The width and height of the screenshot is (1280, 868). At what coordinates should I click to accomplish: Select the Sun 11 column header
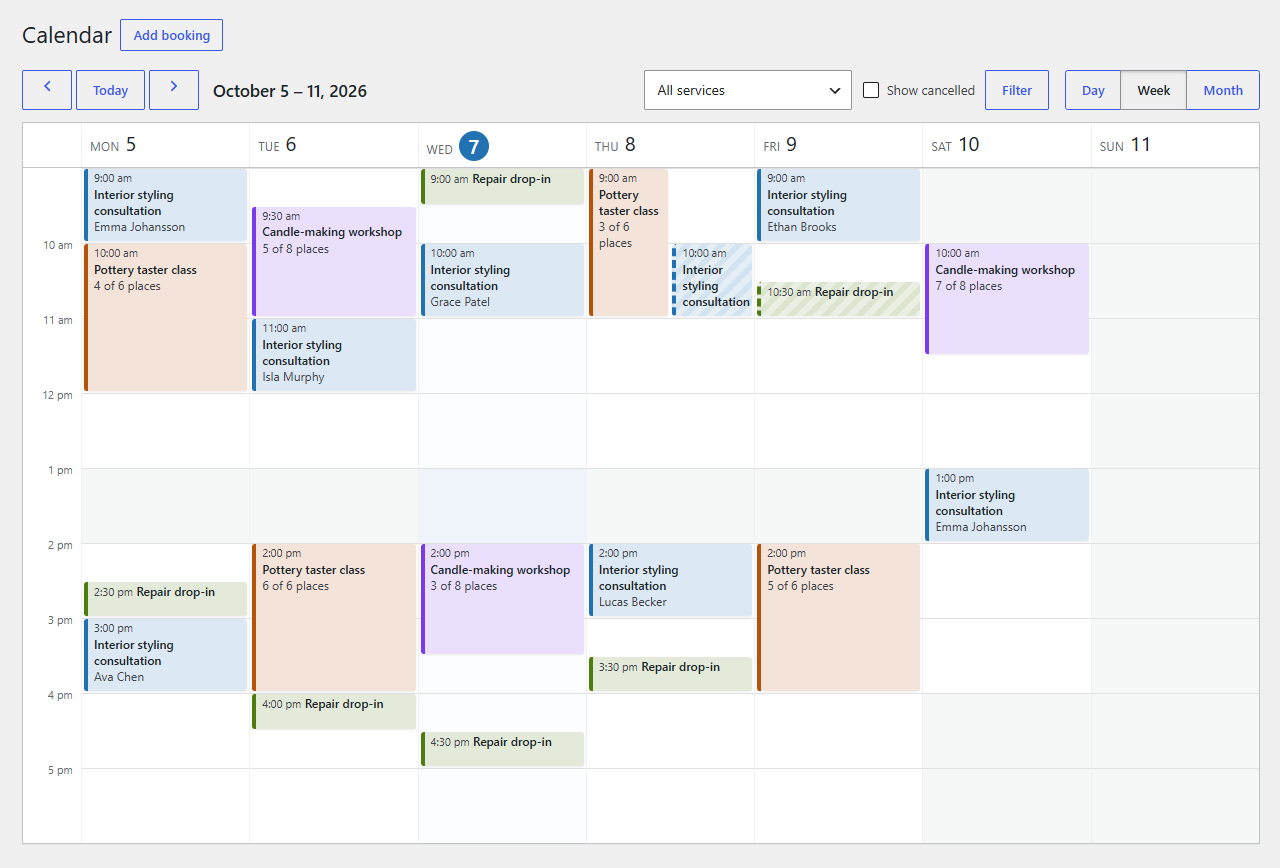pyautogui.click(x=1175, y=146)
